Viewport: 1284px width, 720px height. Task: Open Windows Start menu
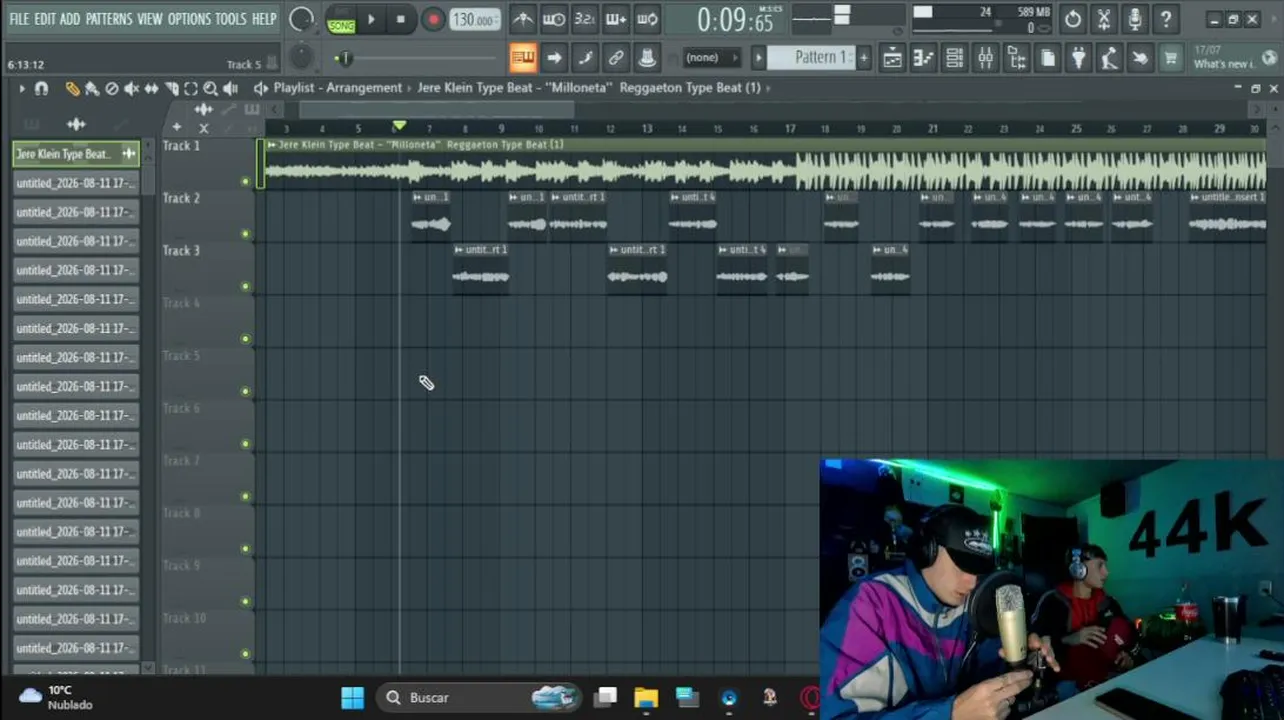[x=352, y=698]
